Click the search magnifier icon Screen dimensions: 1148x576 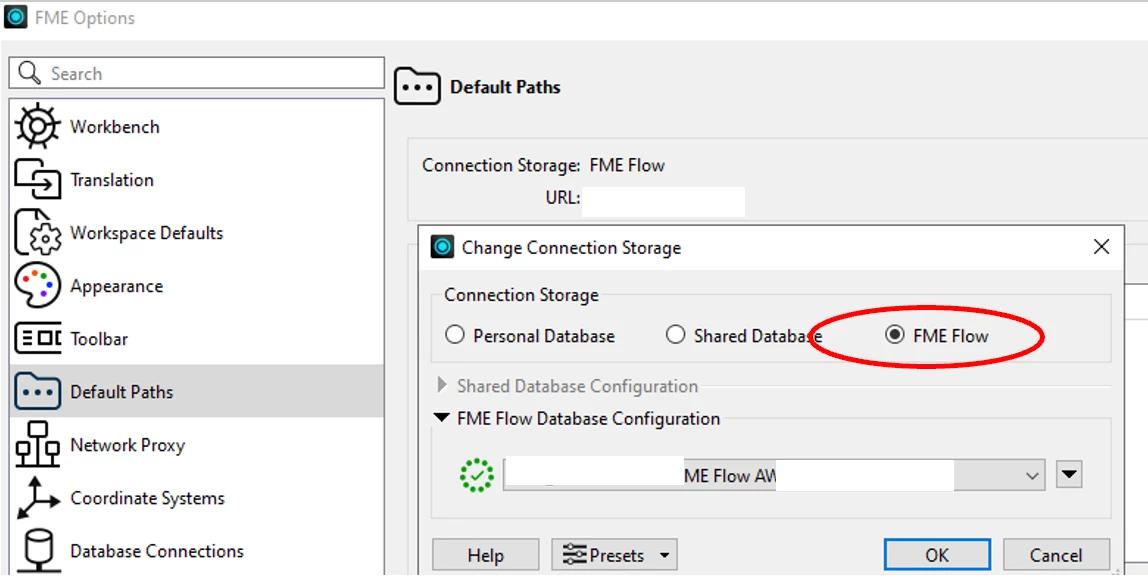[29, 73]
